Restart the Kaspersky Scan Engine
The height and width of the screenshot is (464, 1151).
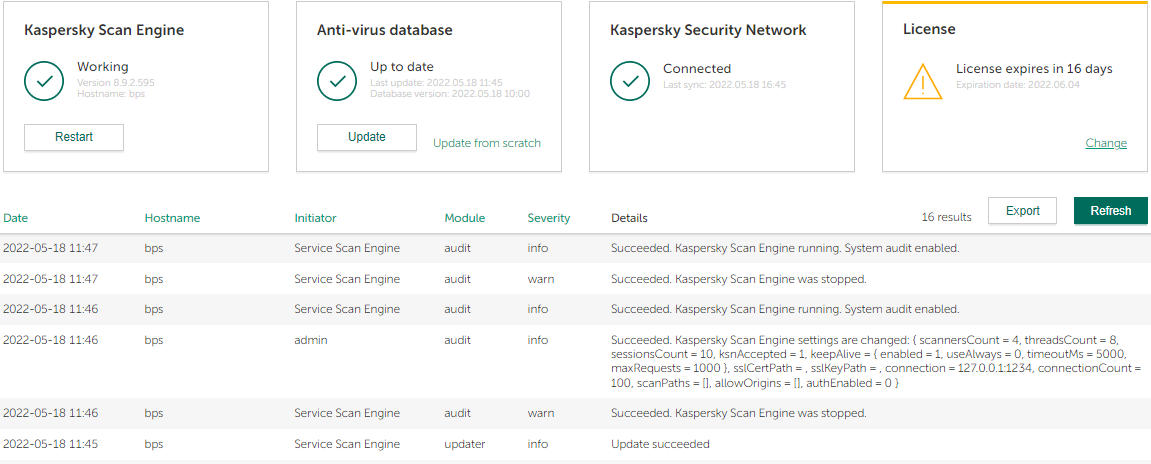[x=74, y=137]
